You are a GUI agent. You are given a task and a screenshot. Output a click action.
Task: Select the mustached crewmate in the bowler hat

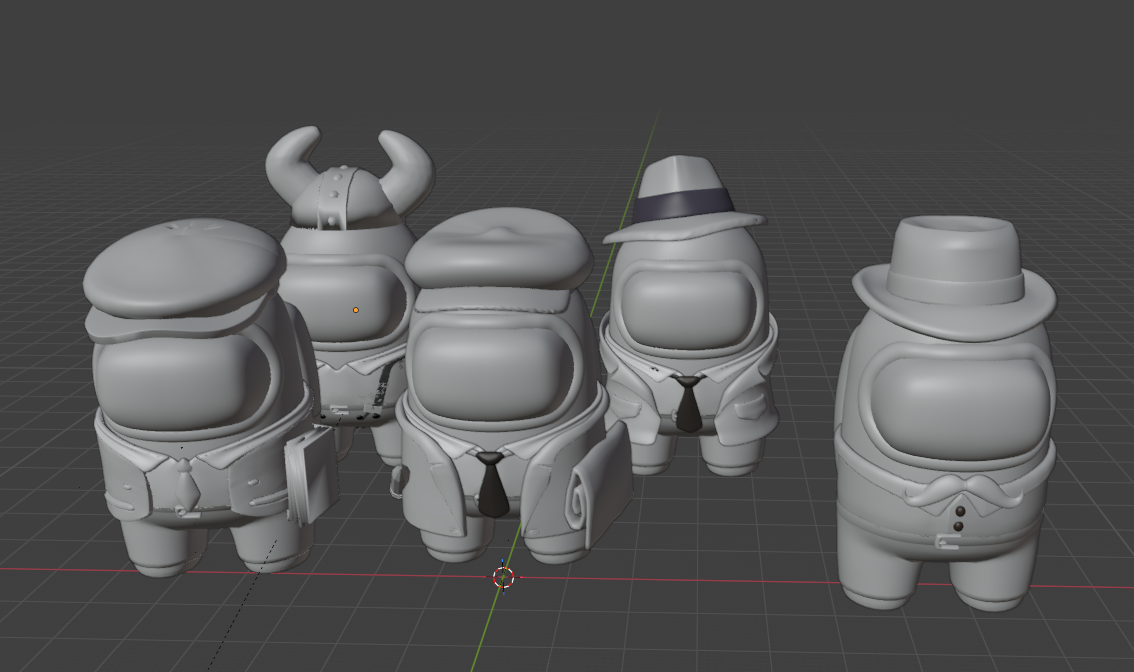[x=946, y=412]
